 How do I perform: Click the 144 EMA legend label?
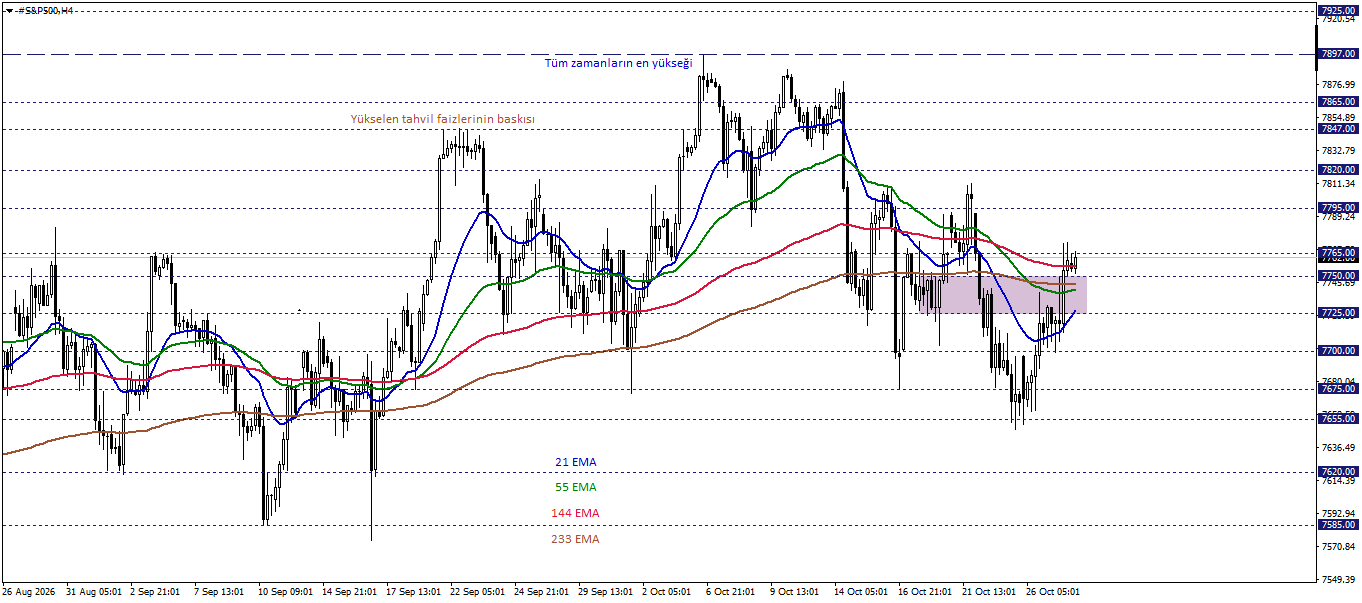[x=575, y=513]
